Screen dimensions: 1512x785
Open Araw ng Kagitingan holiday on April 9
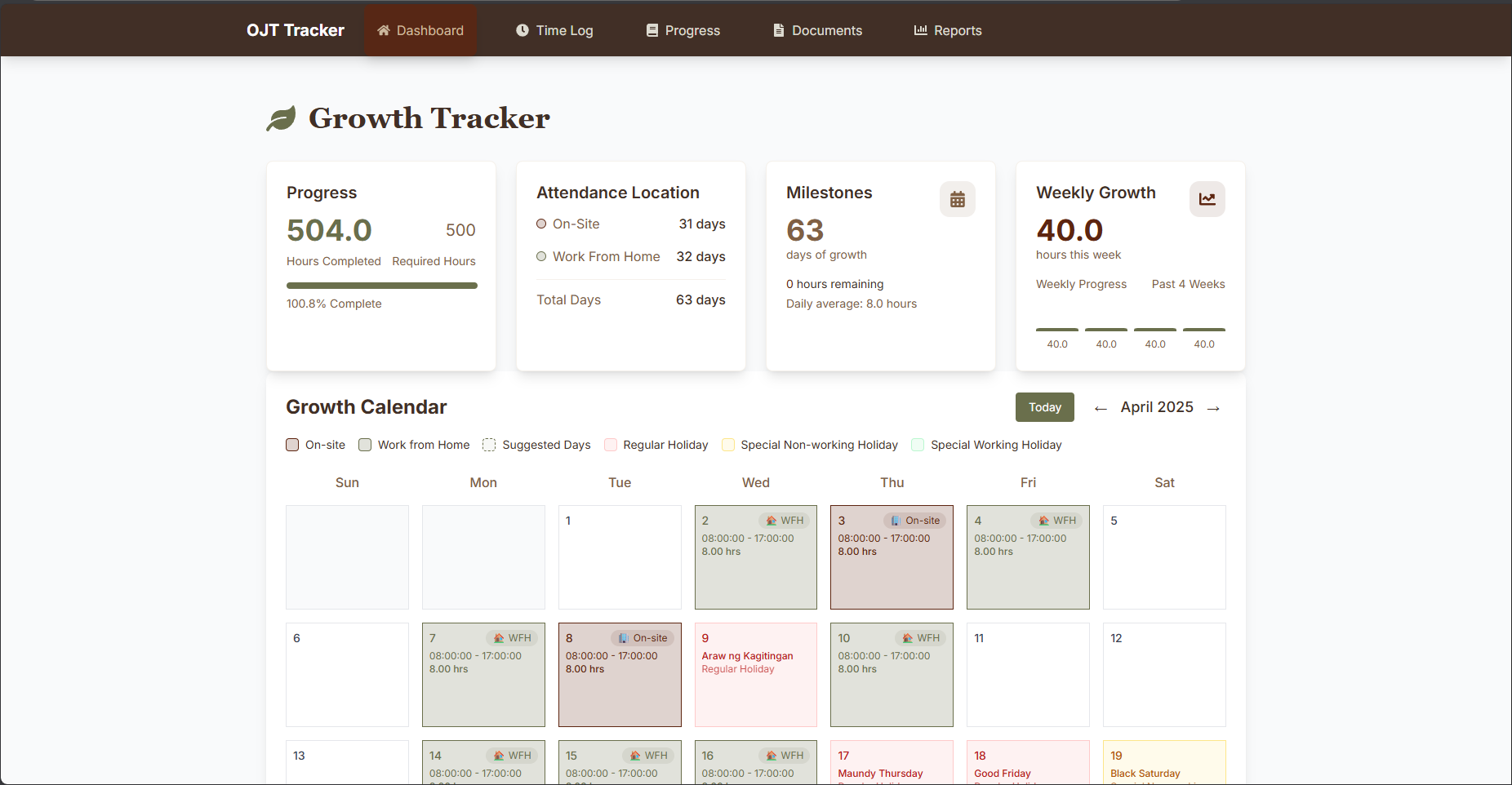756,675
